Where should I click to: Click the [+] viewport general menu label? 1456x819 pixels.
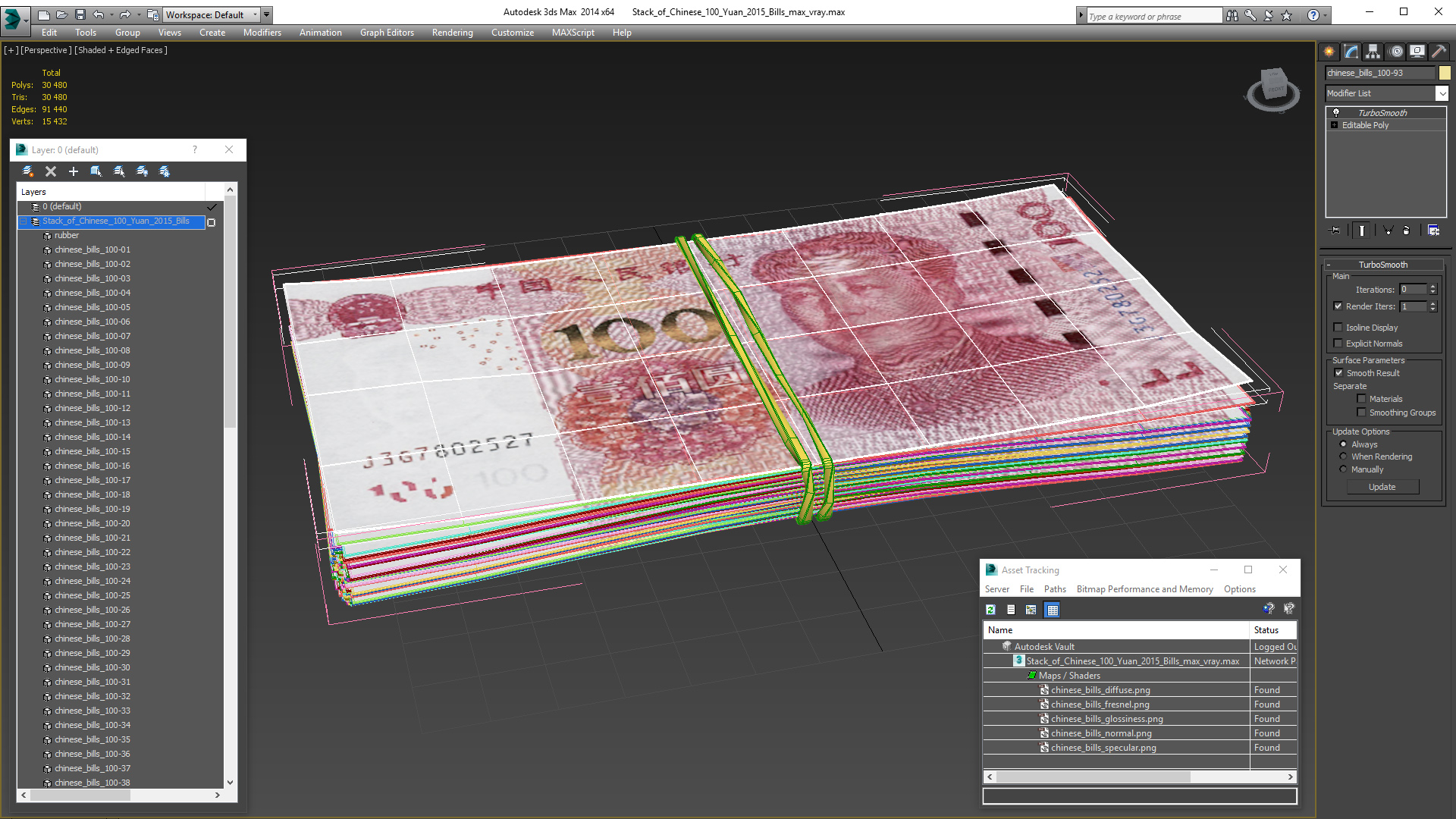(x=11, y=50)
